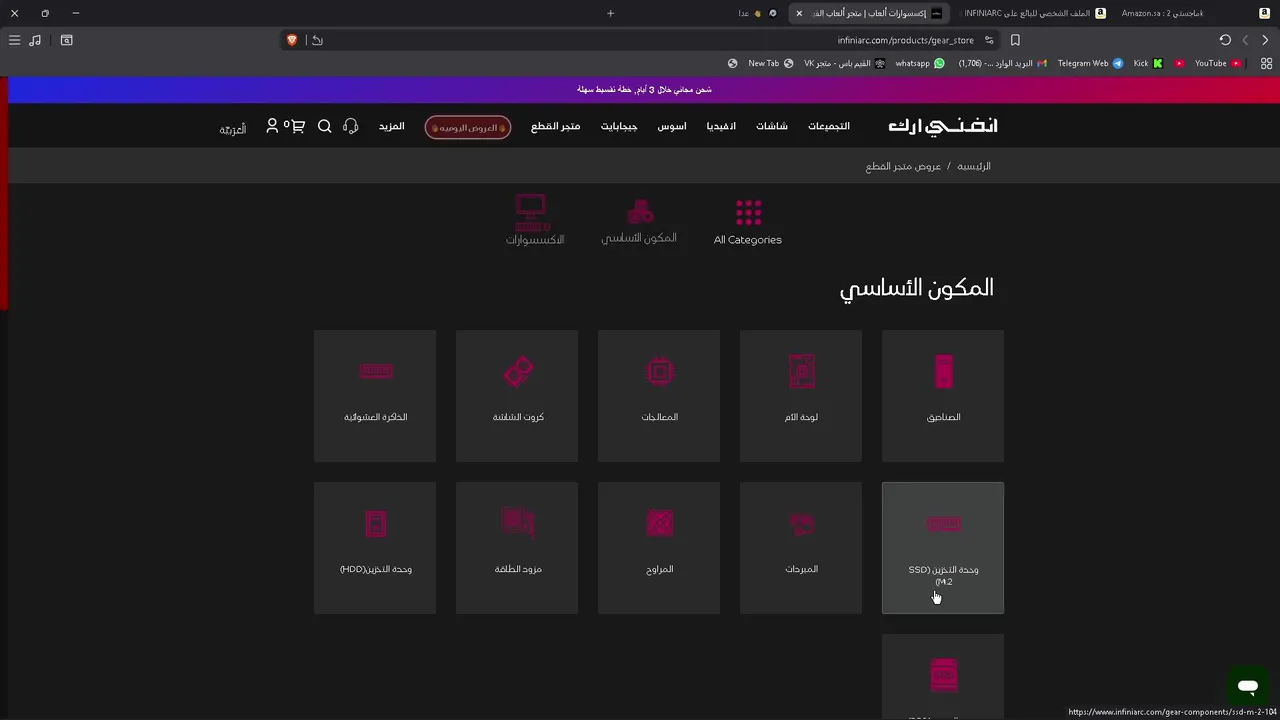Open the المعالجات (processors) category tile
The image size is (1280, 720).
pyautogui.click(x=659, y=396)
